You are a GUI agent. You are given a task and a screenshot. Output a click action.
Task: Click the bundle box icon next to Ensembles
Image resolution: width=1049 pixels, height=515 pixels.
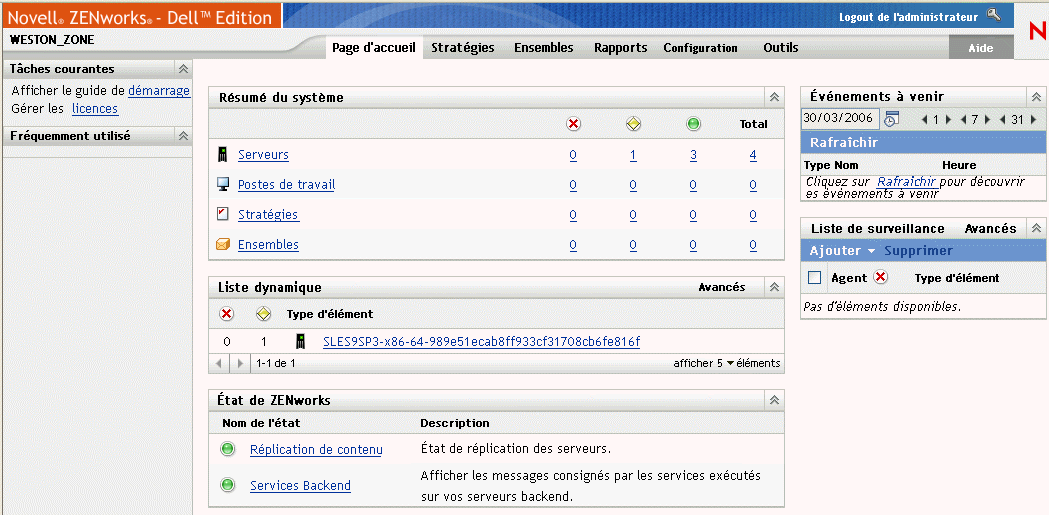coord(223,245)
